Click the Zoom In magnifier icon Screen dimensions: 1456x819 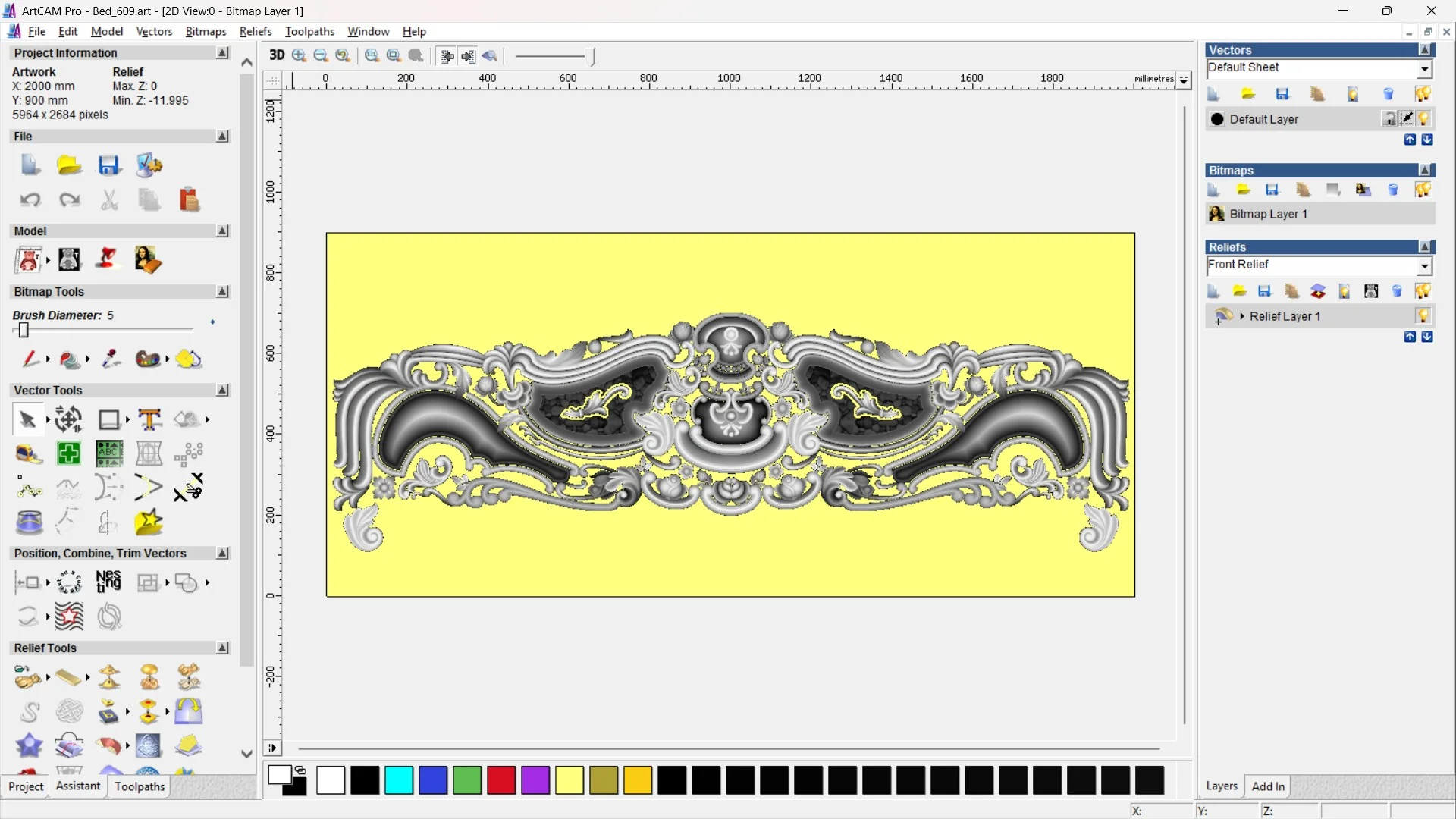point(300,55)
